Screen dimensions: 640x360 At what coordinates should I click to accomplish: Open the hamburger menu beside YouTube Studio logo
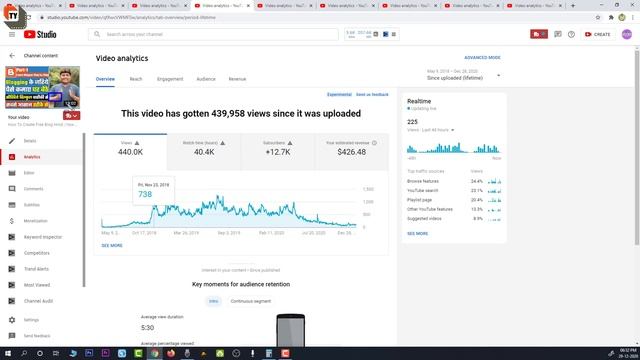(12, 34)
